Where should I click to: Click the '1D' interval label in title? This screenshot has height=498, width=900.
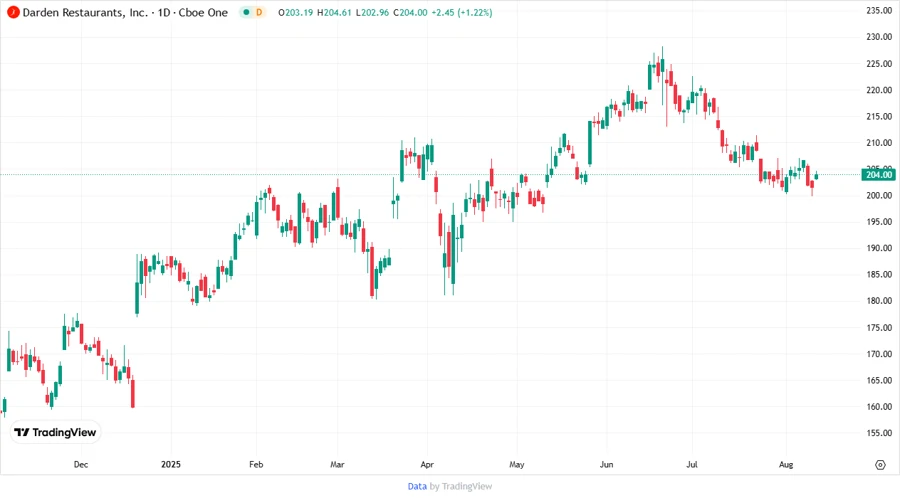(164, 12)
